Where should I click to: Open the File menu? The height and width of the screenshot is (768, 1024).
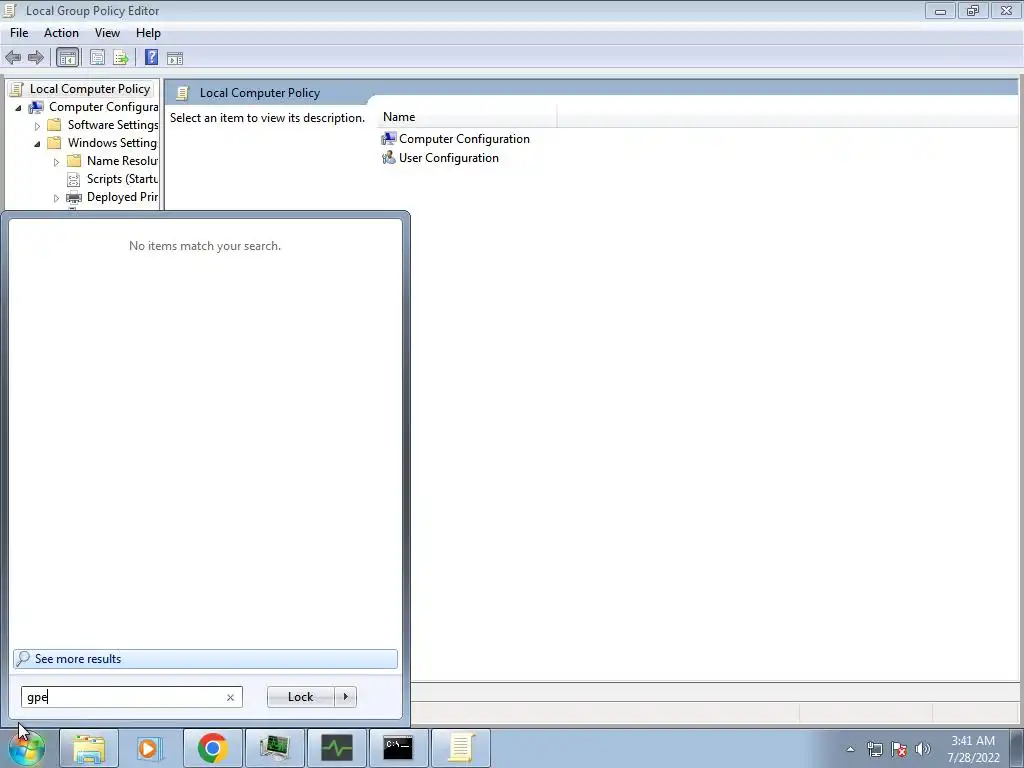click(19, 33)
